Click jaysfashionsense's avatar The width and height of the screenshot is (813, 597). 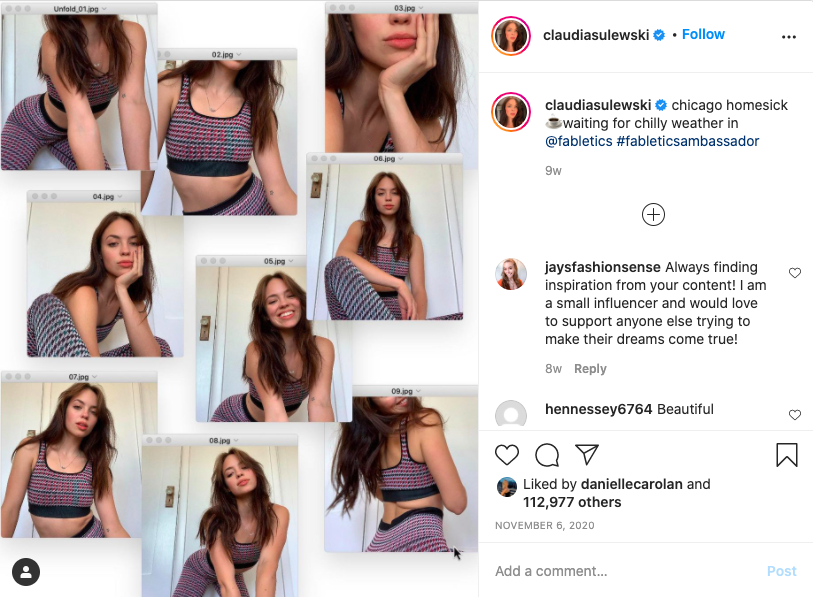(511, 274)
